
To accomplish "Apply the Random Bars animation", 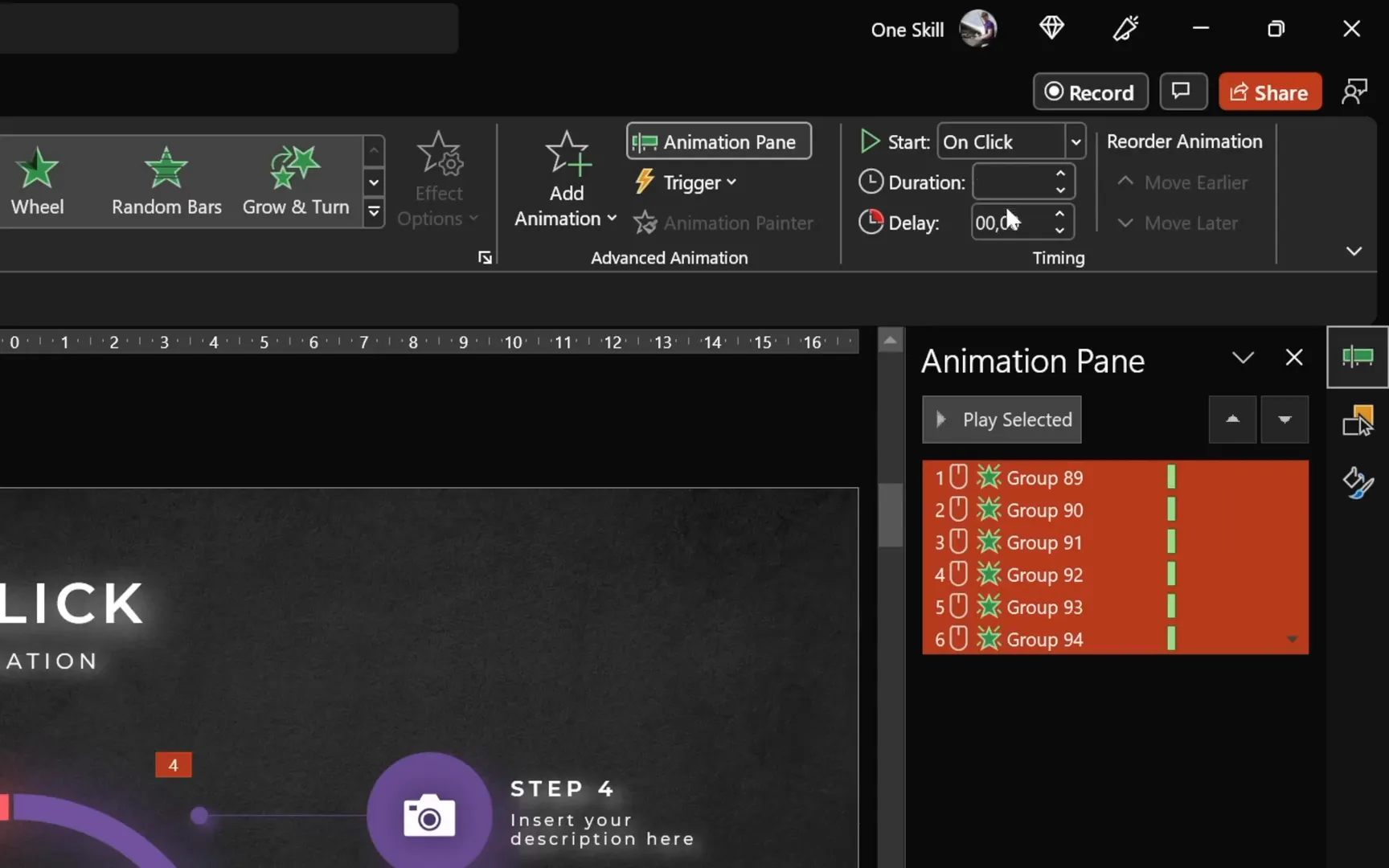I will (x=166, y=182).
